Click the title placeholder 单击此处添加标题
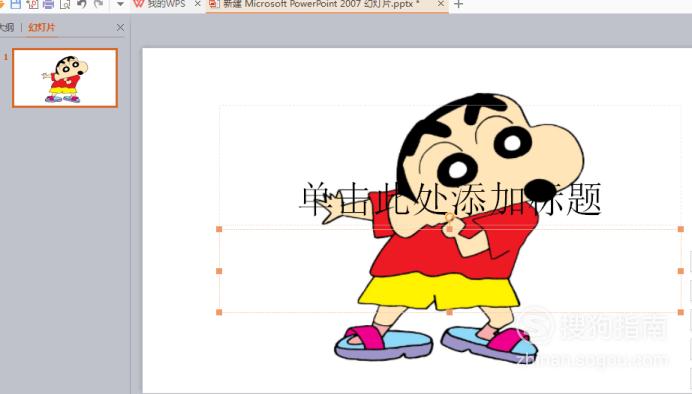 coord(450,199)
